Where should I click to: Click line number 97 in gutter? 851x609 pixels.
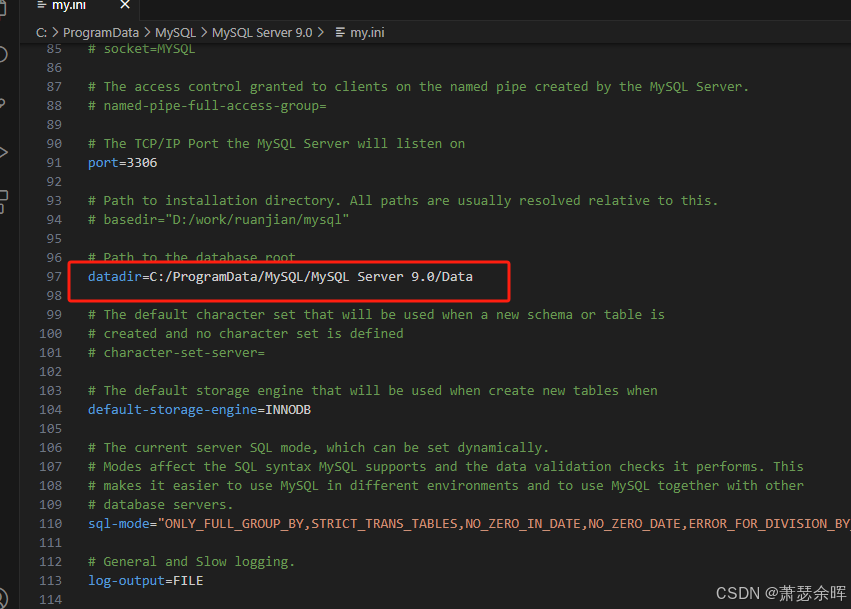[x=53, y=276]
